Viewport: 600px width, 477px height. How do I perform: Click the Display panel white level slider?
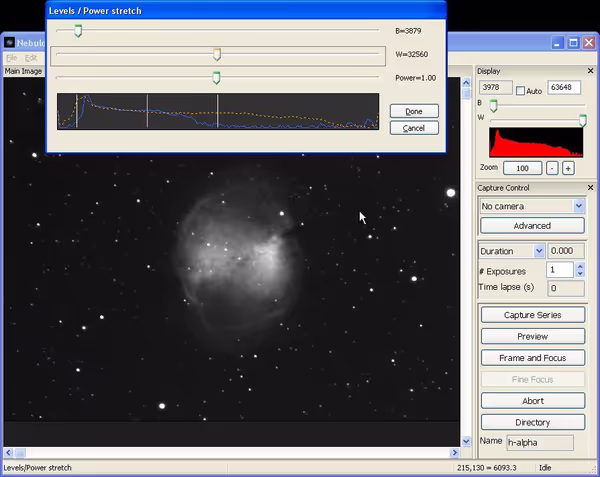(x=582, y=120)
